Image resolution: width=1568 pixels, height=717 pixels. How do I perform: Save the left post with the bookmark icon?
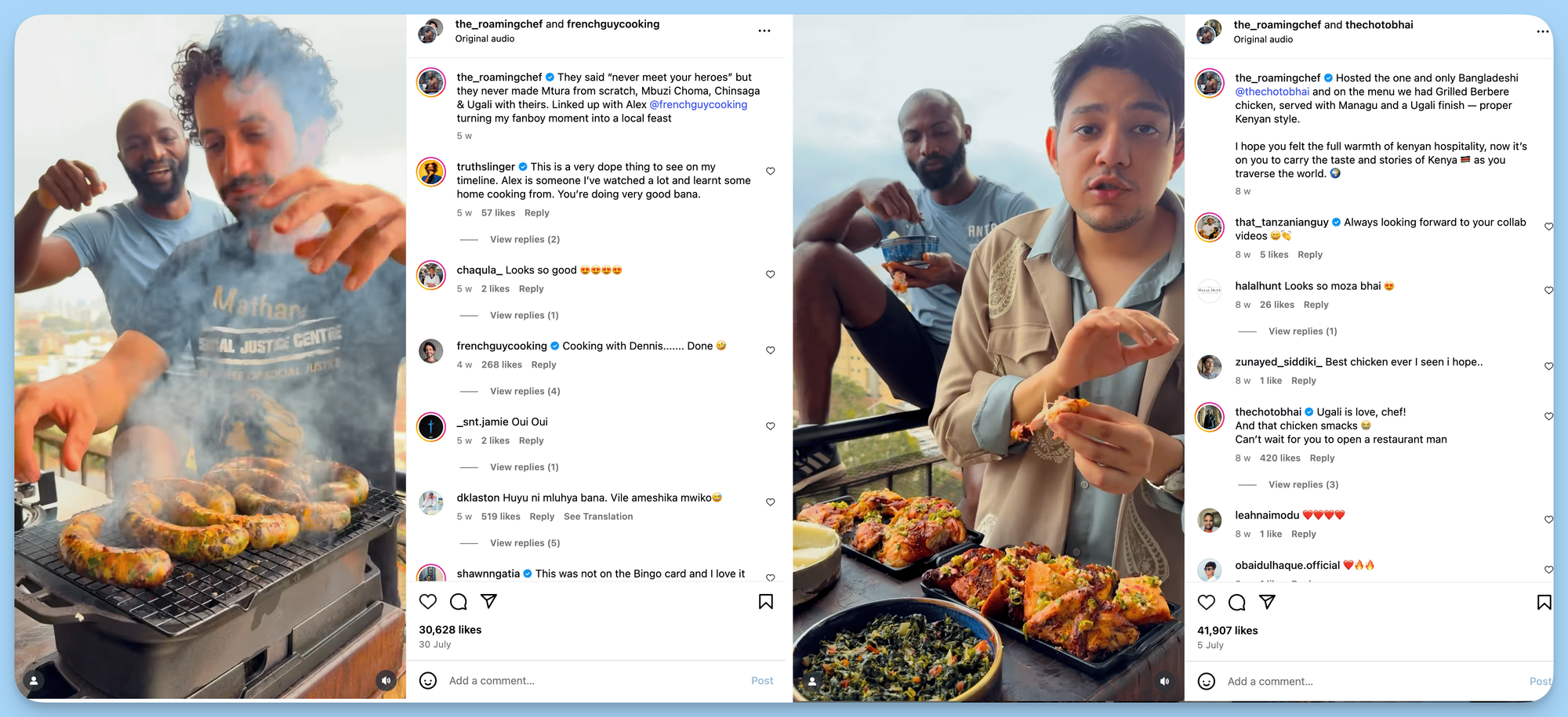[x=765, y=602]
